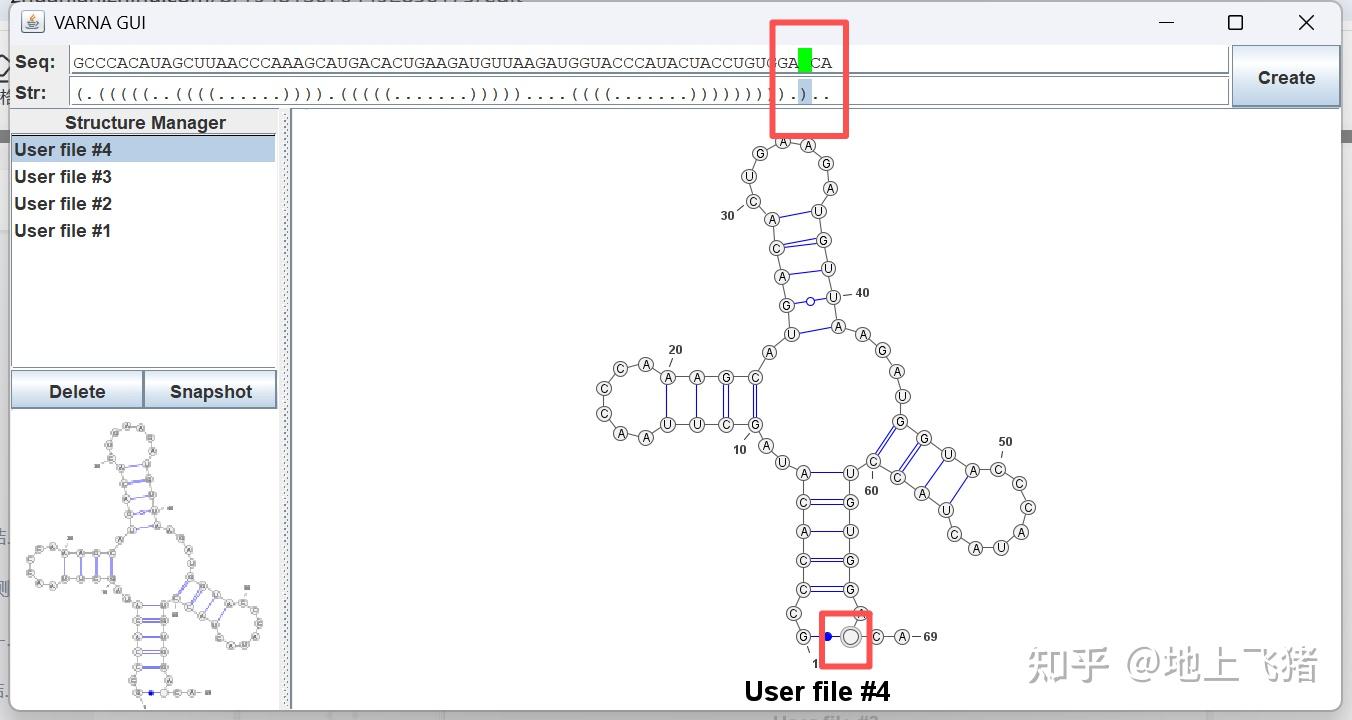This screenshot has height=720, width=1352.
Task: Click the Java coffee cup icon in title bar
Action: coord(32,22)
